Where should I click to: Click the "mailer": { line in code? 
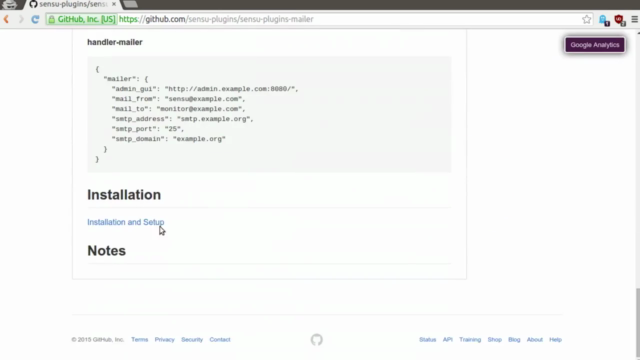(x=126, y=79)
